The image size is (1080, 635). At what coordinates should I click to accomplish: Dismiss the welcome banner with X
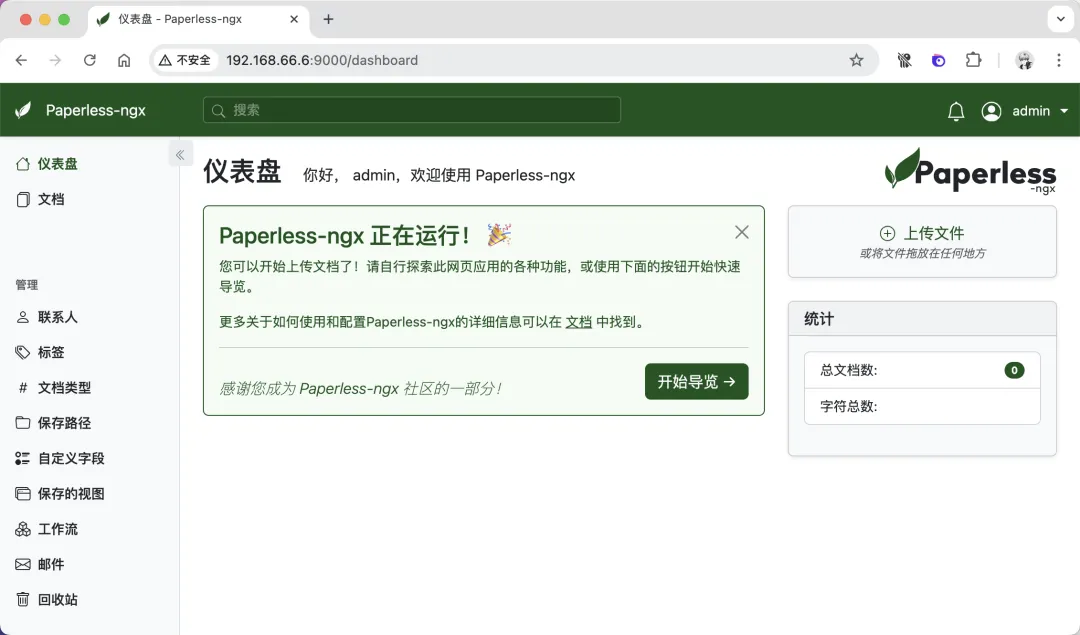point(742,232)
